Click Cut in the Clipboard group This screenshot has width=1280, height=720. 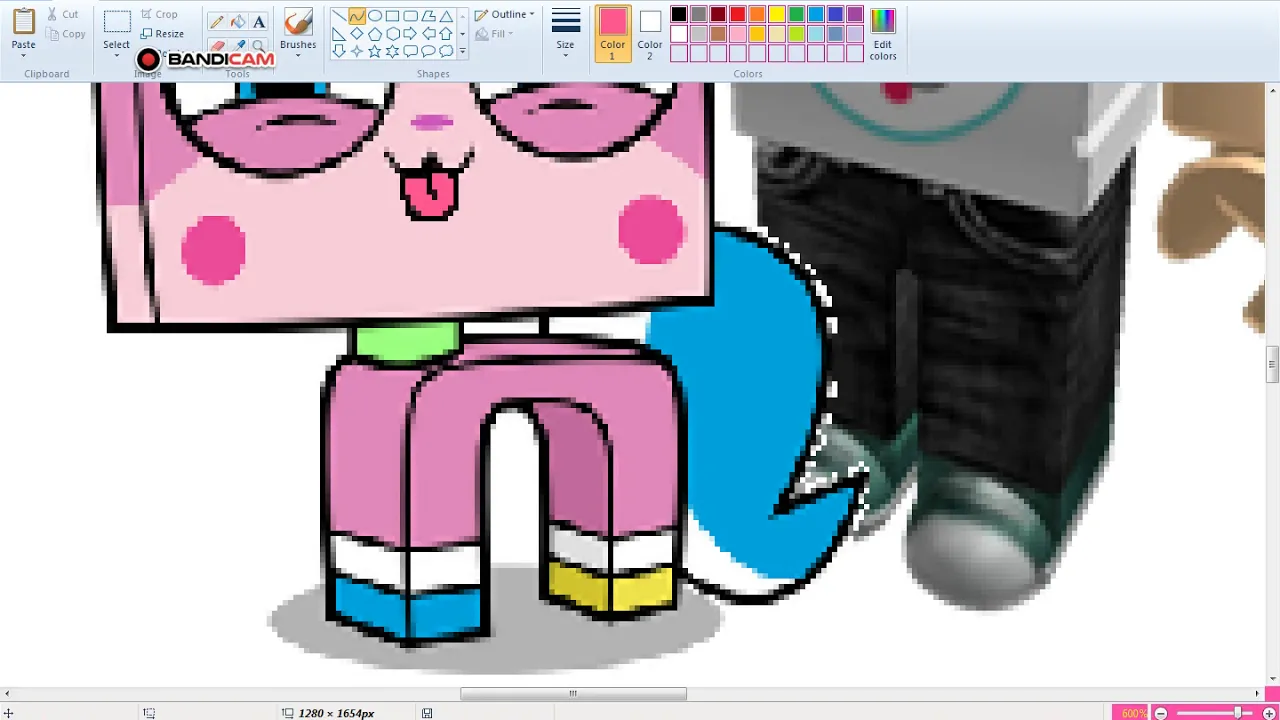coord(63,14)
